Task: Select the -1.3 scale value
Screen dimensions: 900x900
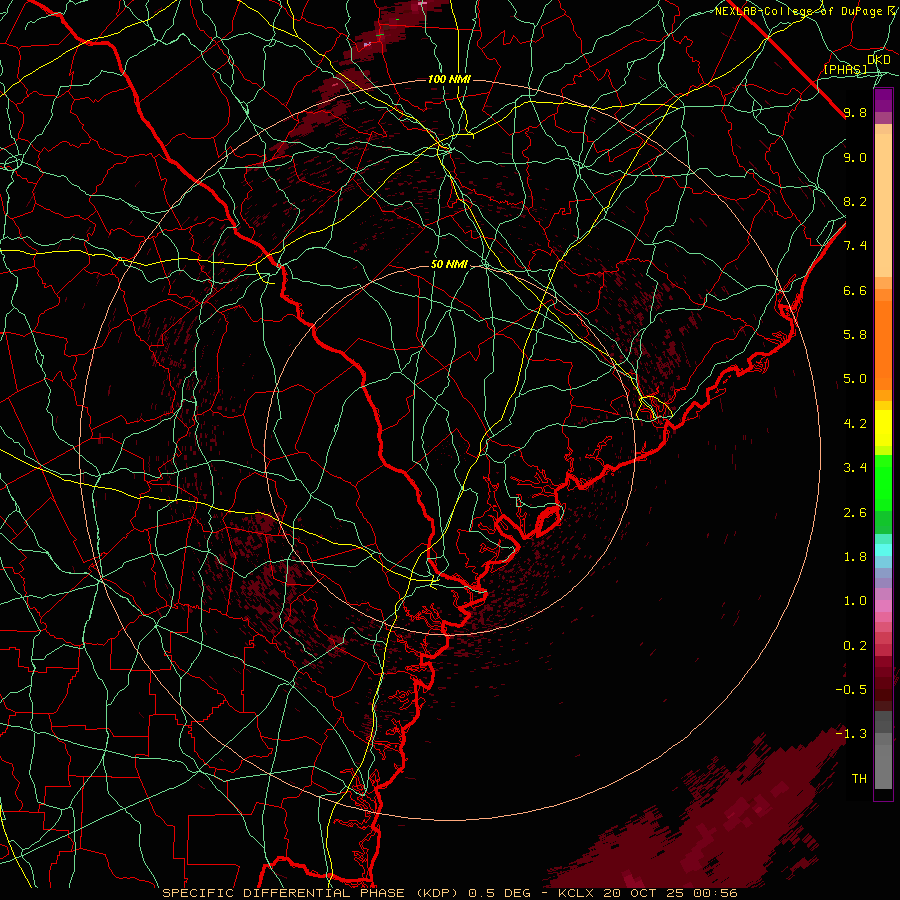Action: (851, 734)
